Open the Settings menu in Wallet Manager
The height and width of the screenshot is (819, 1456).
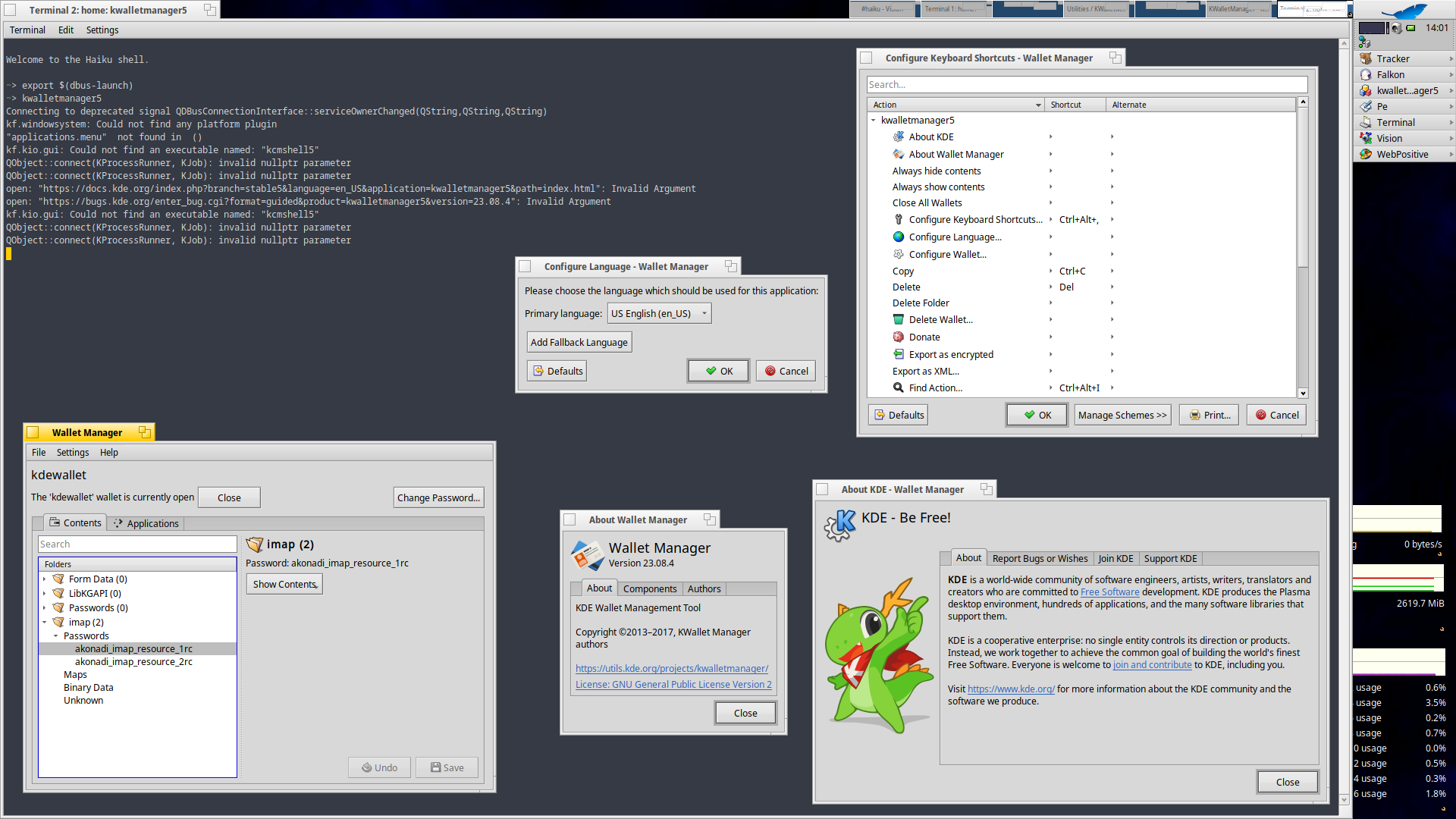pyautogui.click(x=73, y=452)
